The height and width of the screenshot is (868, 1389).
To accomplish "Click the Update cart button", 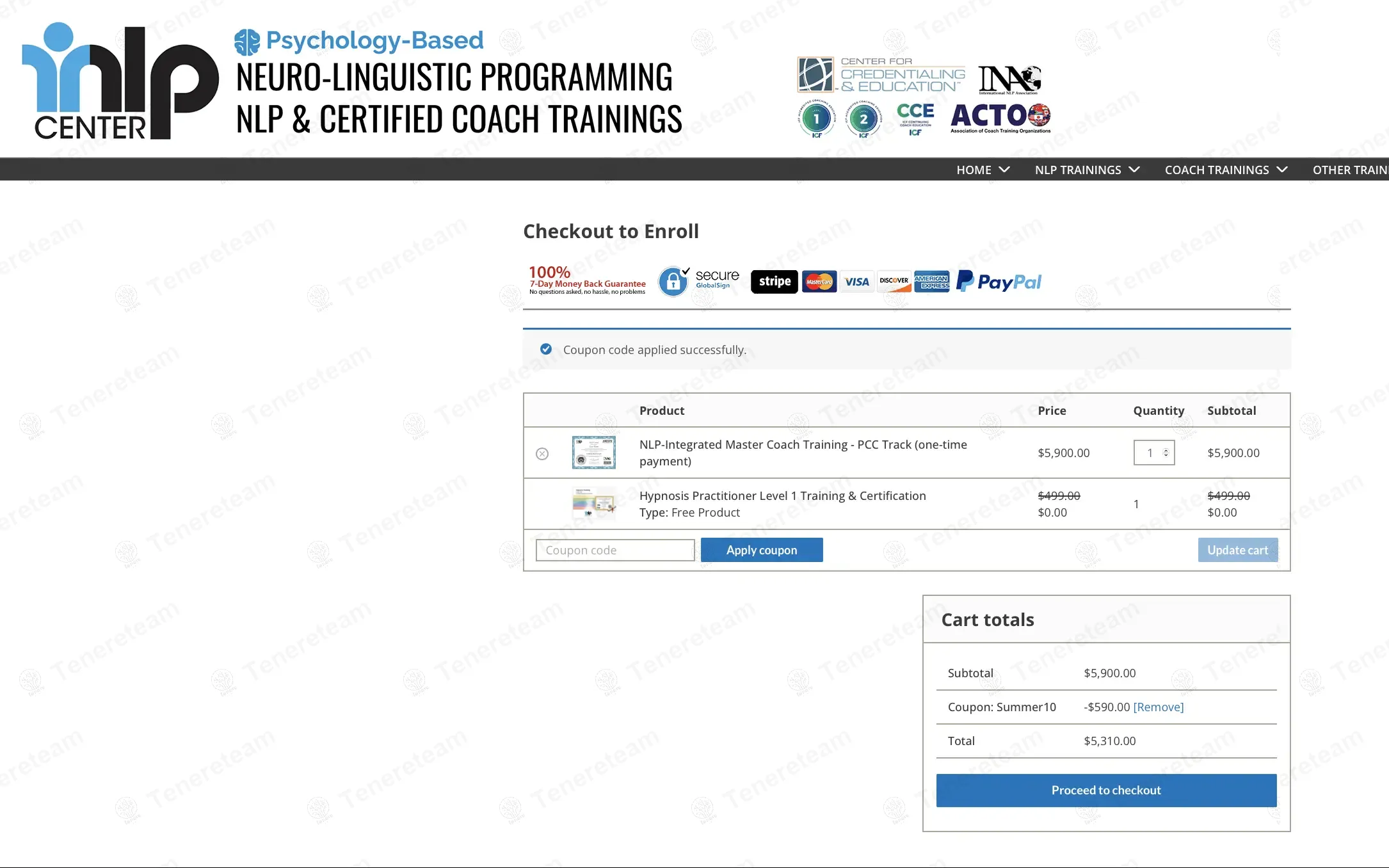I will tap(1237, 550).
